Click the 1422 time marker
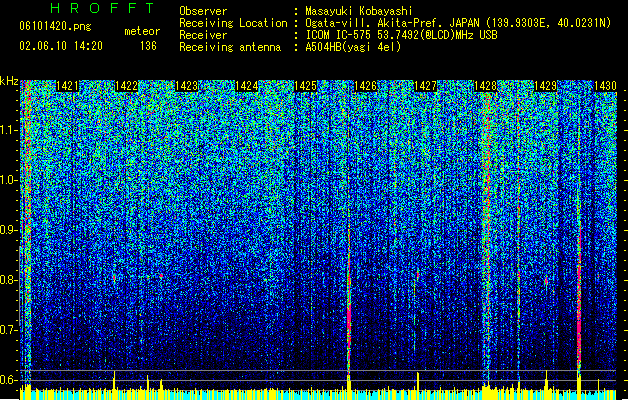This screenshot has width=629, height=400. (x=126, y=86)
